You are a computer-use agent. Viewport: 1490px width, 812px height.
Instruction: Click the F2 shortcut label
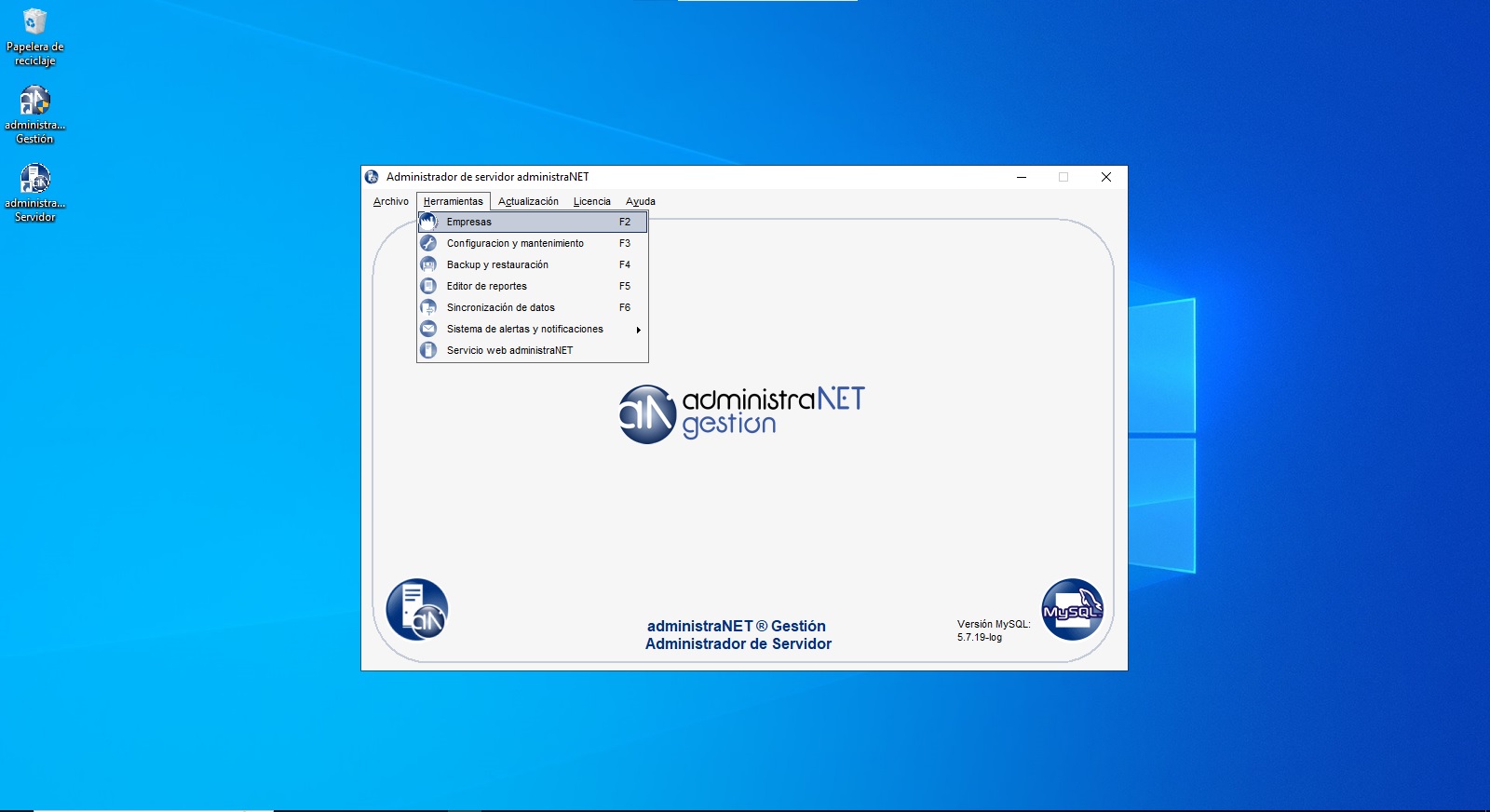click(625, 222)
